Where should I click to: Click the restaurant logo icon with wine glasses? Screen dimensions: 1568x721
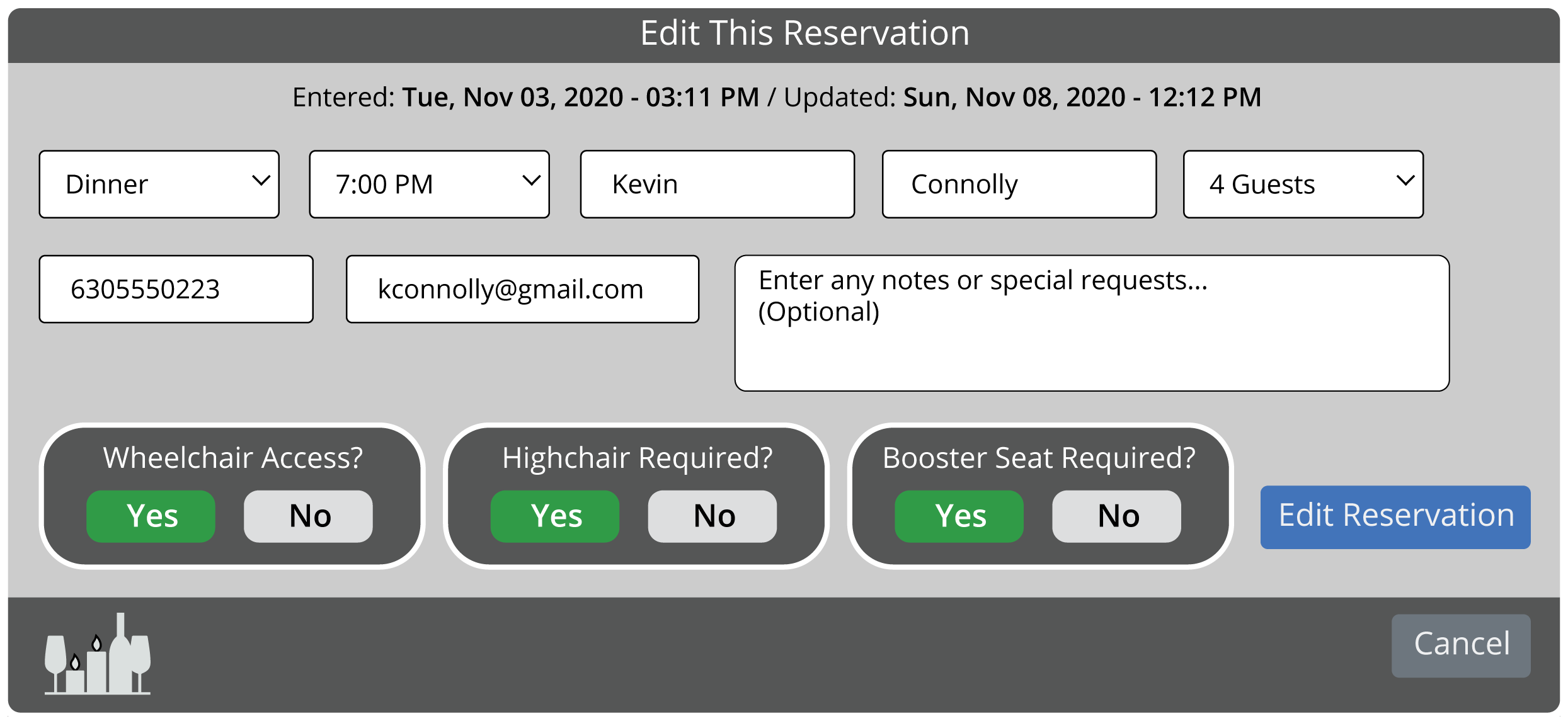click(98, 655)
